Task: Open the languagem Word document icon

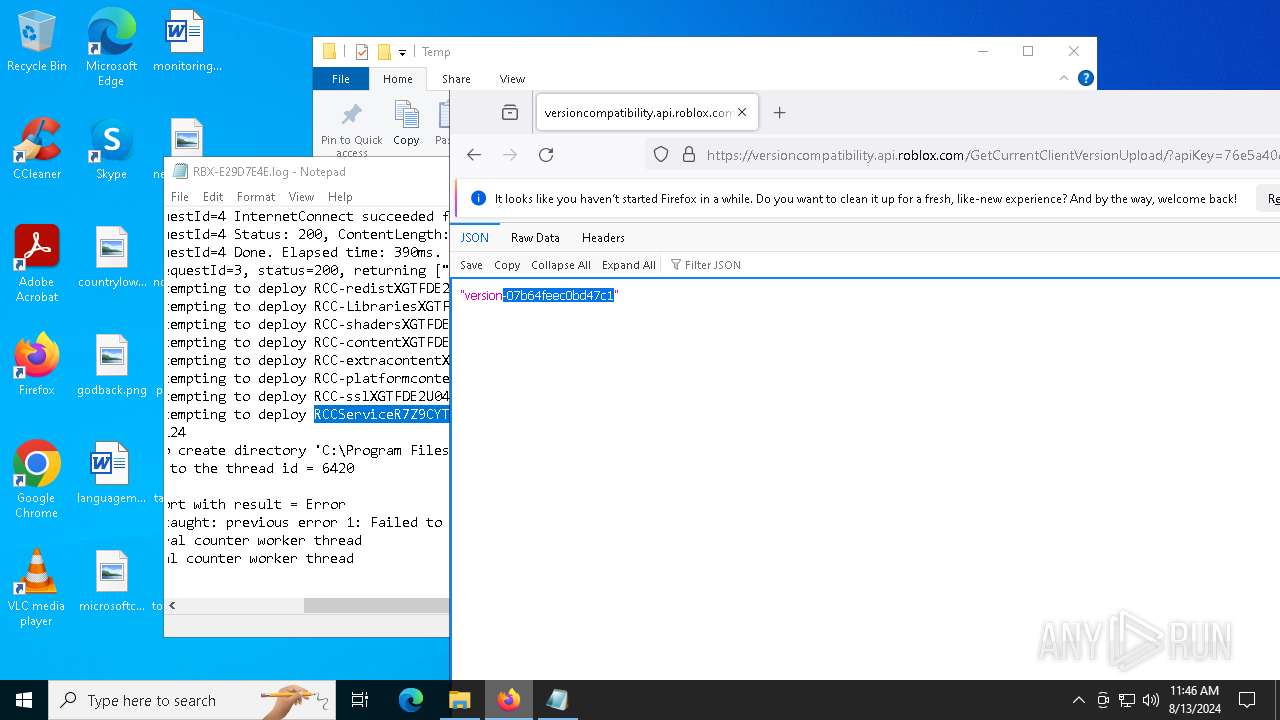Action: [112, 474]
